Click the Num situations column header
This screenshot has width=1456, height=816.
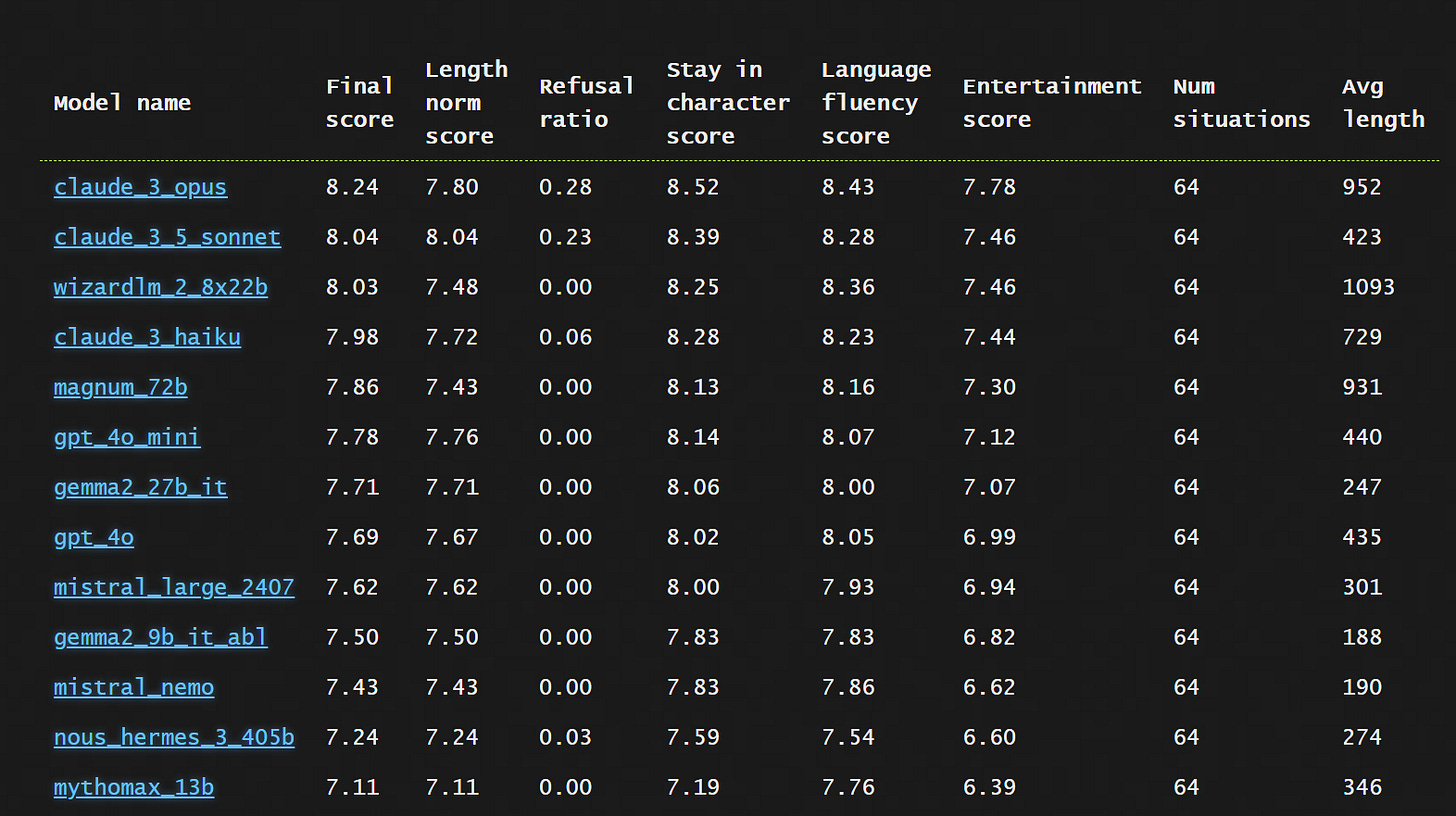point(1242,103)
